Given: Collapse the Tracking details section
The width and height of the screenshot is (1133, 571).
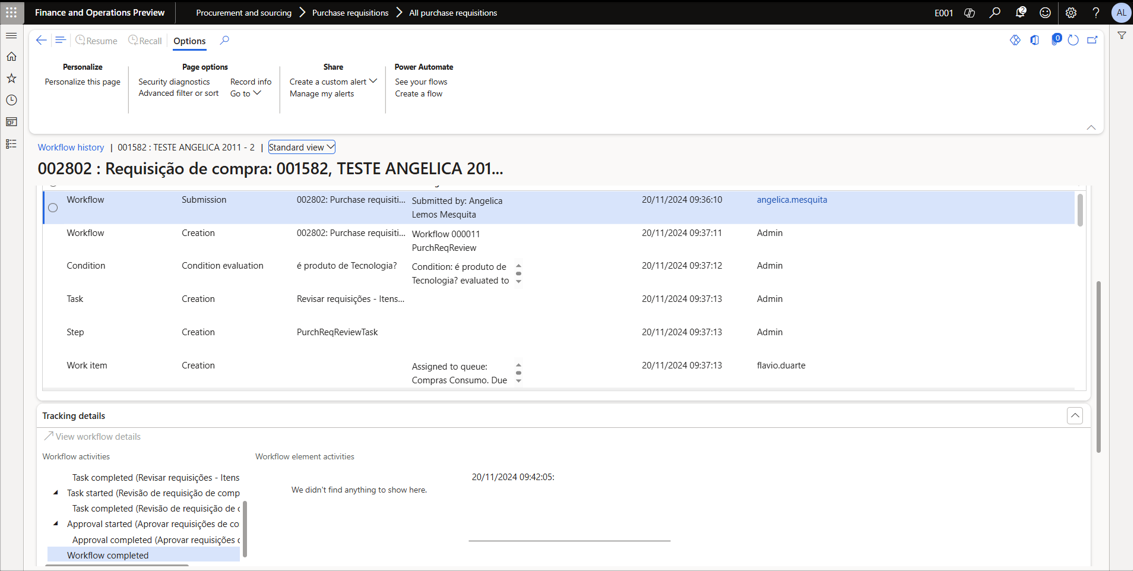Looking at the screenshot, I should click(1075, 416).
